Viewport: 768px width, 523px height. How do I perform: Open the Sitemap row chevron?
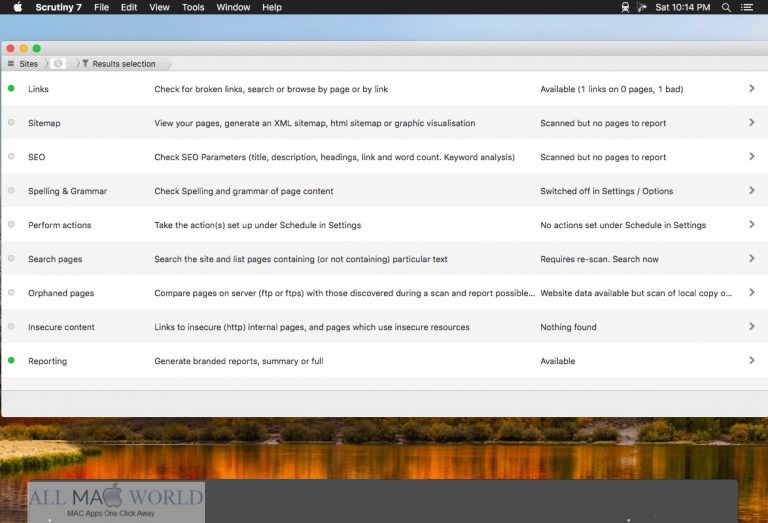tap(752, 122)
